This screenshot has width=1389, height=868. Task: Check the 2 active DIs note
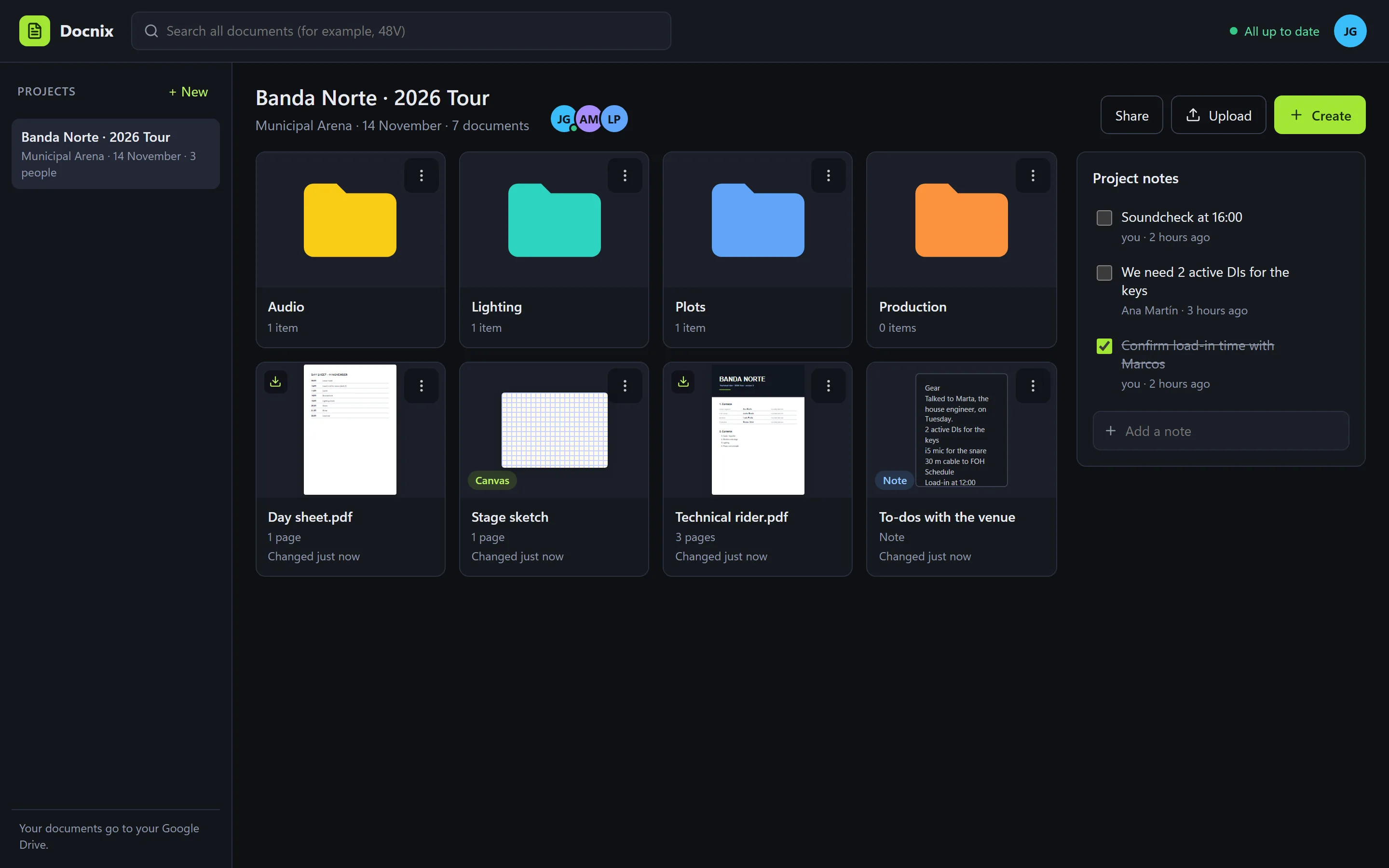click(1104, 272)
